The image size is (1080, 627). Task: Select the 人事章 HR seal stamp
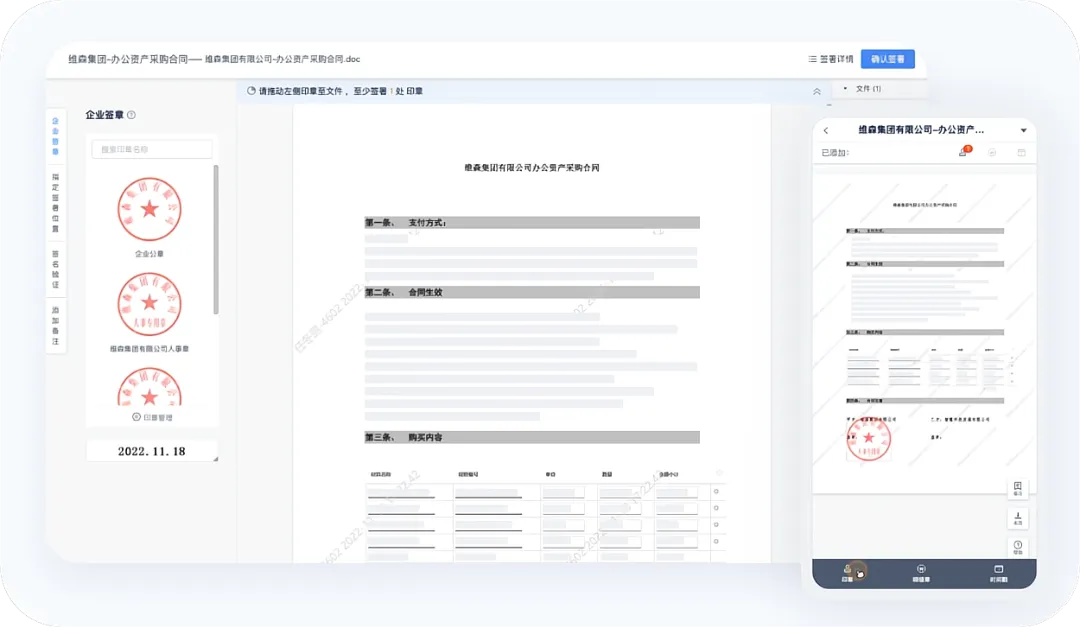coord(149,303)
